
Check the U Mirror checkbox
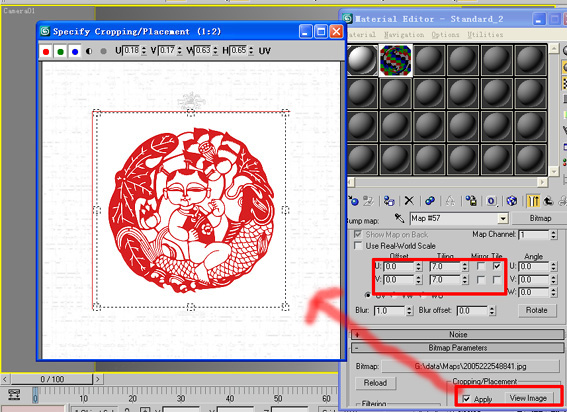click(481, 266)
